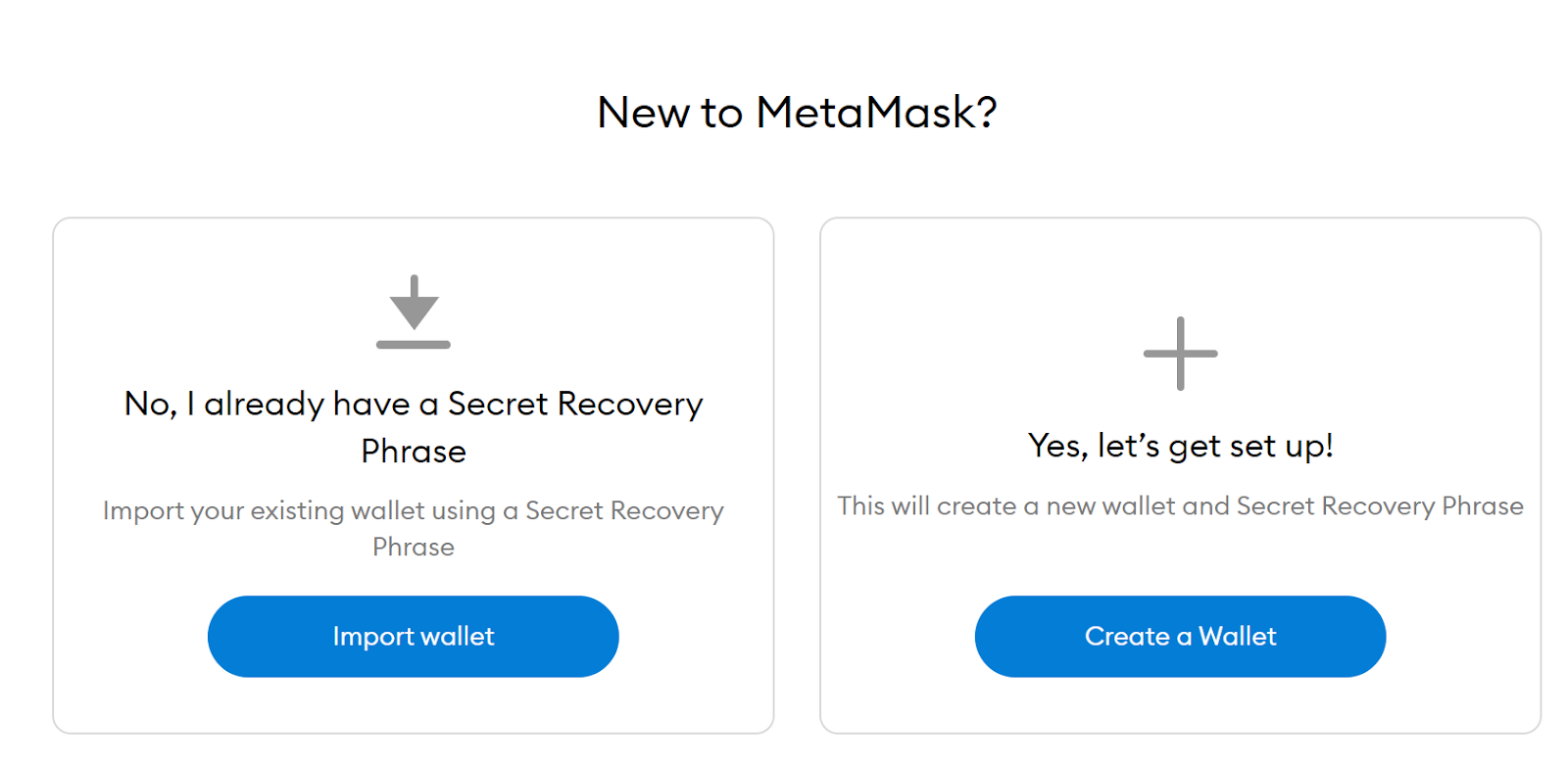Viewport: 1568px width, 766px height.
Task: Click the 'New to' words in the title
Action: 670,113
